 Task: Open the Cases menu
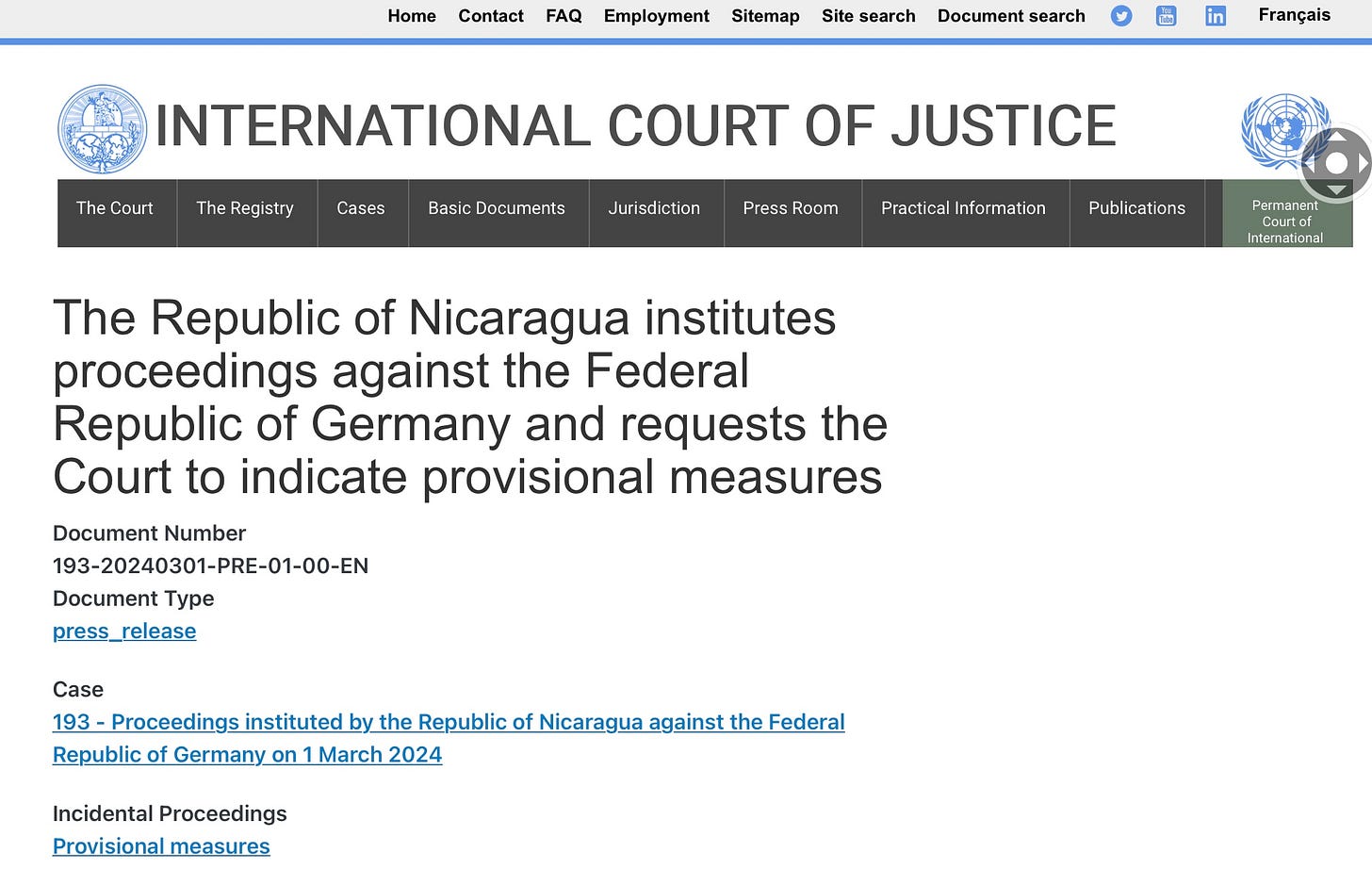click(362, 213)
